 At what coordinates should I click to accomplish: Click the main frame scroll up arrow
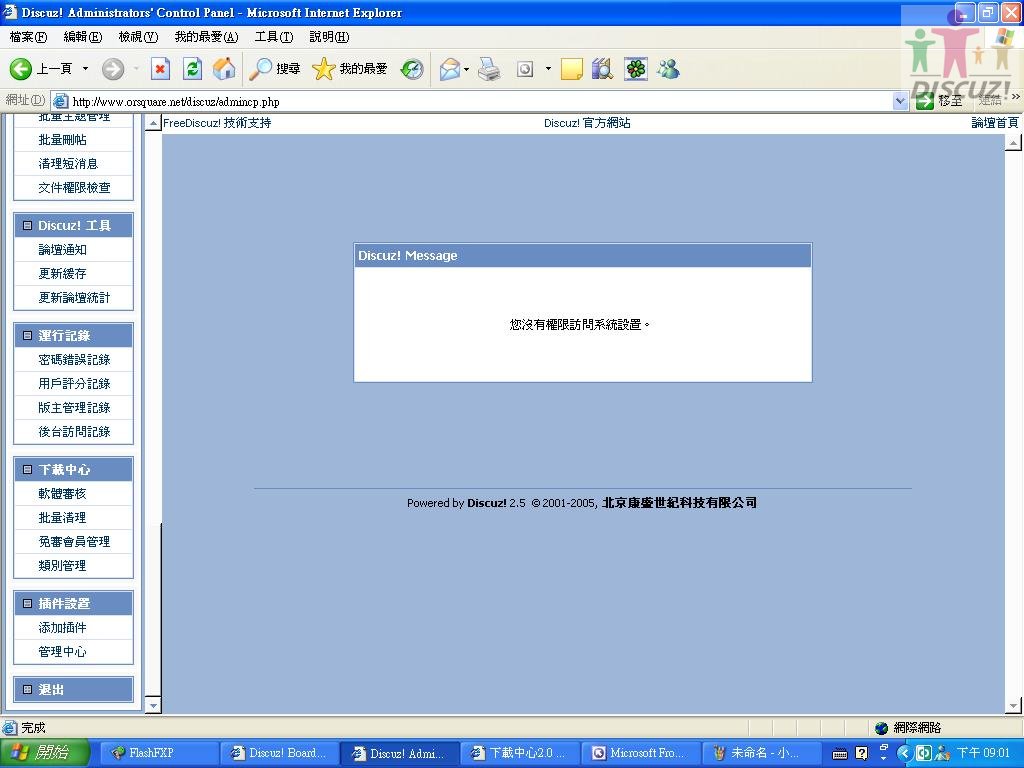[1013, 142]
